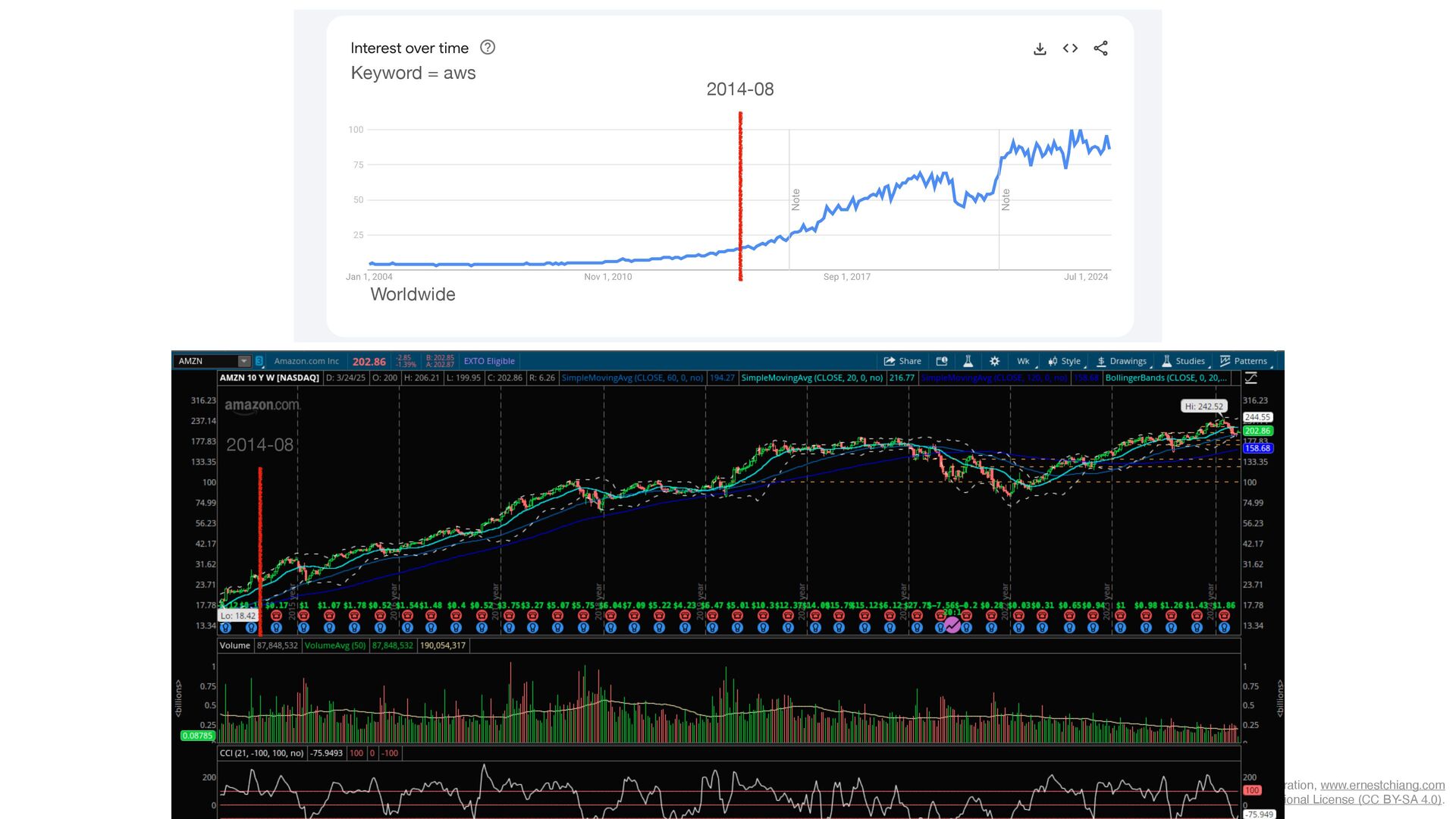Image resolution: width=1456 pixels, height=819 pixels.
Task: Select SimpleMovingAvg (CLOSE, 60, 0, no) study label
Action: click(632, 378)
